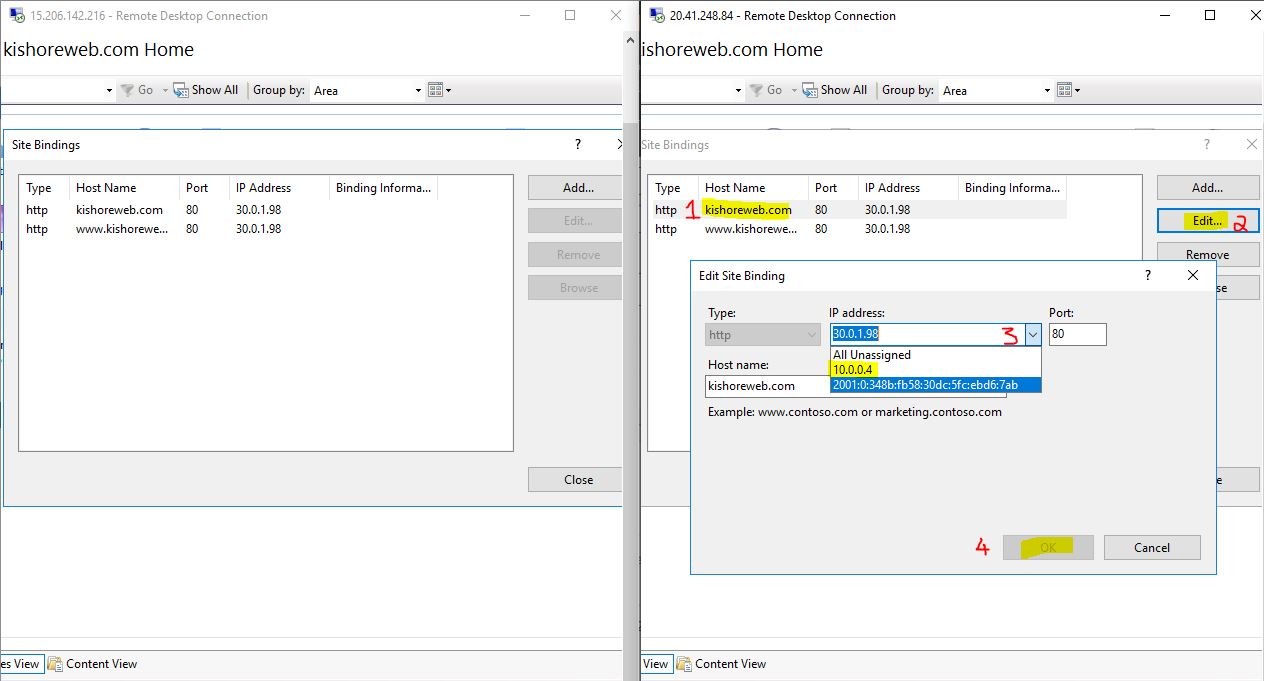Close the left Site Bindings dialog via Close button
The height and width of the screenshot is (681, 1264).
pyautogui.click(x=578, y=480)
